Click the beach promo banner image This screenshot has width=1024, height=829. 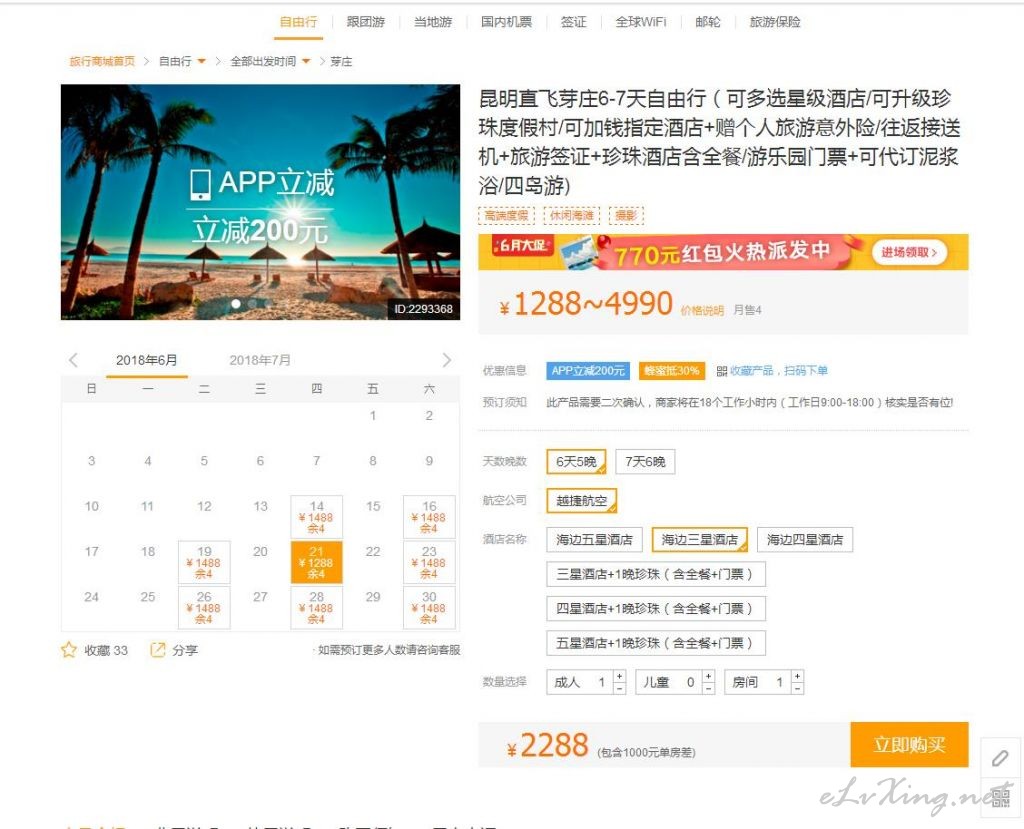pos(261,202)
